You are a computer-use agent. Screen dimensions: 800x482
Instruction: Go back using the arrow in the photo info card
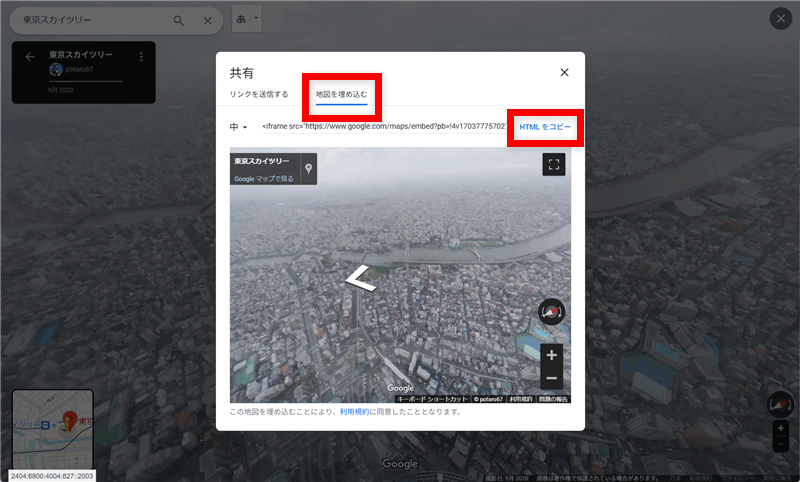30,57
